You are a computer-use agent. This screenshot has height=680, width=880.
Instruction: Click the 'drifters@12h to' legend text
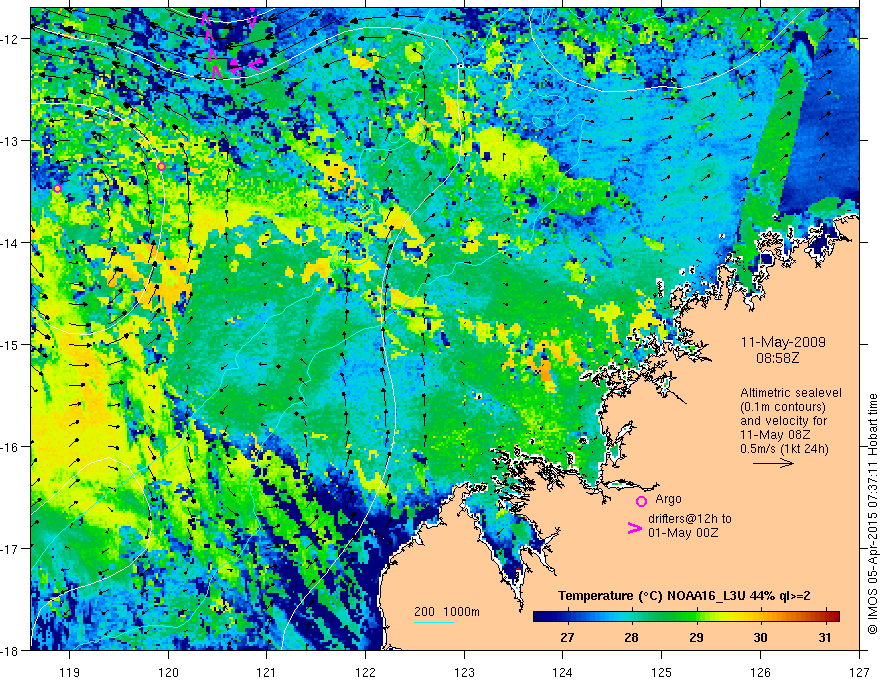point(690,519)
